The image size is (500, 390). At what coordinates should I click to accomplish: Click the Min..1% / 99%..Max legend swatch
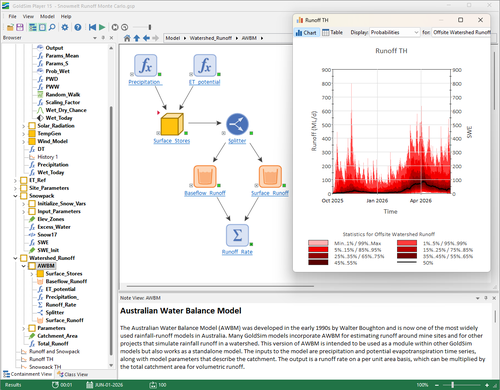tap(318, 243)
